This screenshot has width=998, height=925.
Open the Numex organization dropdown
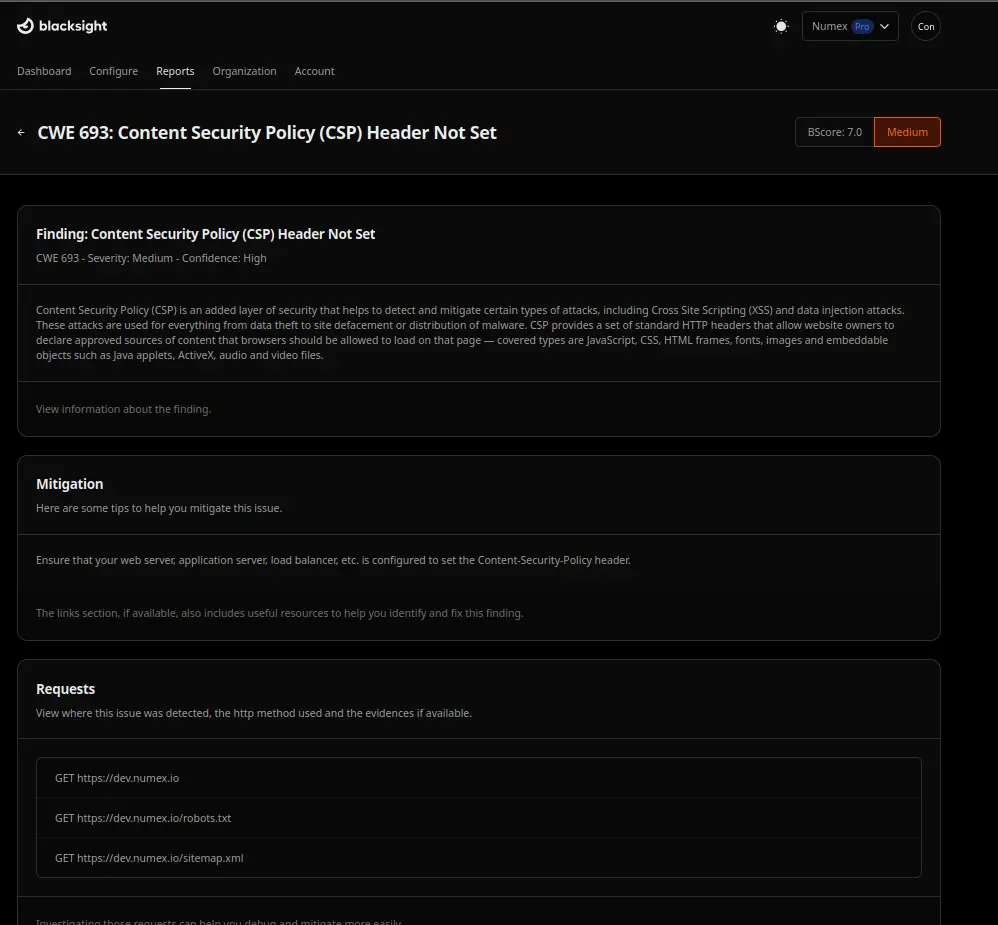coord(850,27)
